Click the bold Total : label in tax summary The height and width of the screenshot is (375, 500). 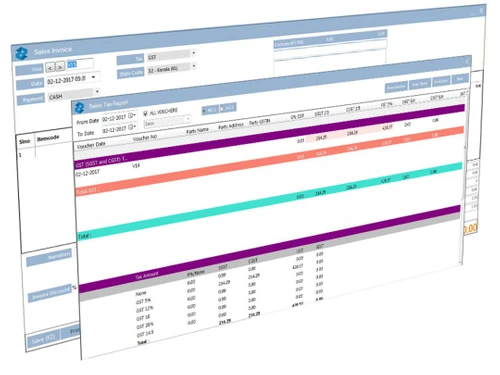click(143, 342)
